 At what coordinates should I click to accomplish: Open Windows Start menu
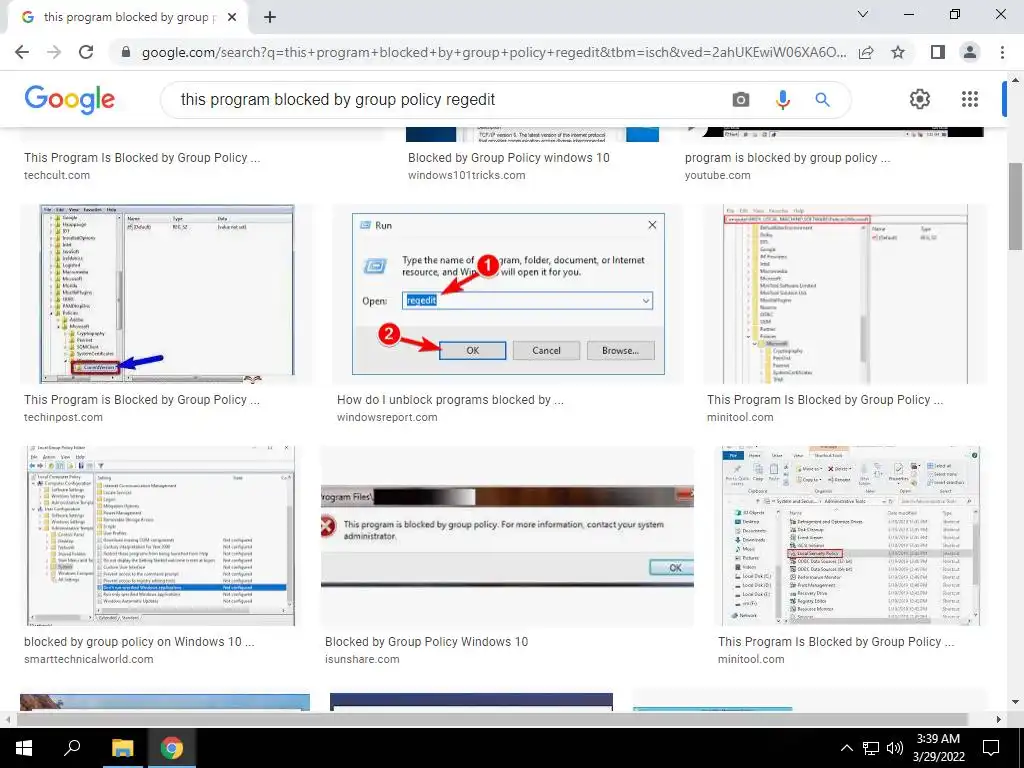pos(24,748)
